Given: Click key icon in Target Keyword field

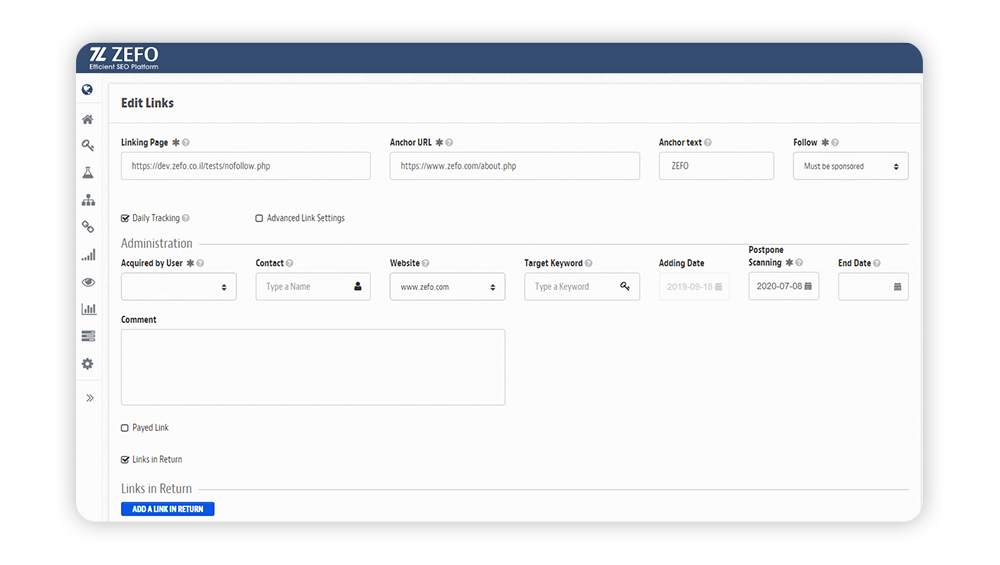Looking at the screenshot, I should tap(625, 286).
